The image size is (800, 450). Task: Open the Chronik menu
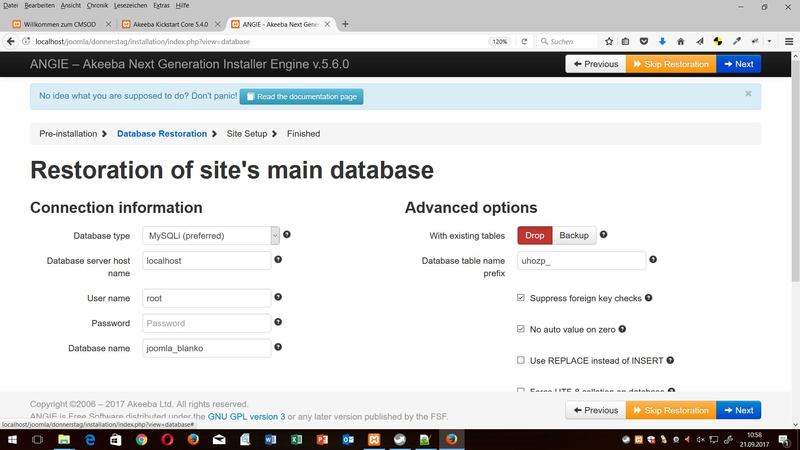[97, 5]
